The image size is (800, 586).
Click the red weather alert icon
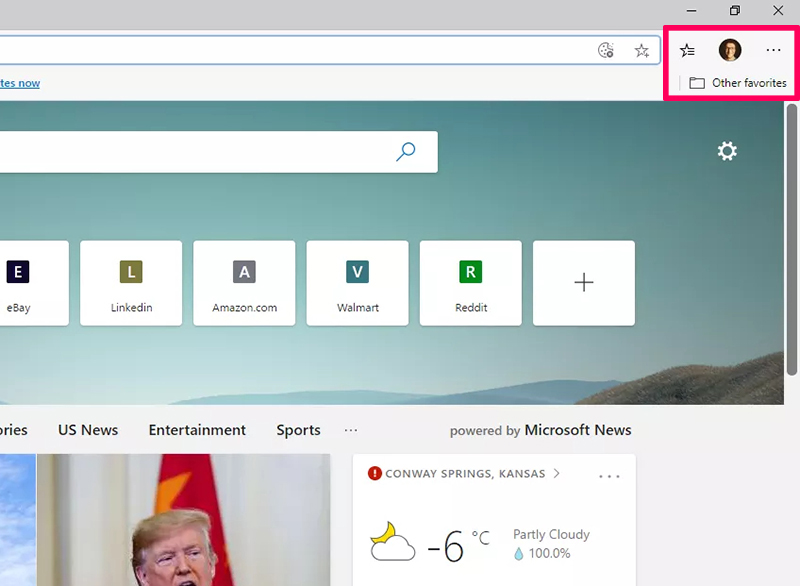(374, 473)
